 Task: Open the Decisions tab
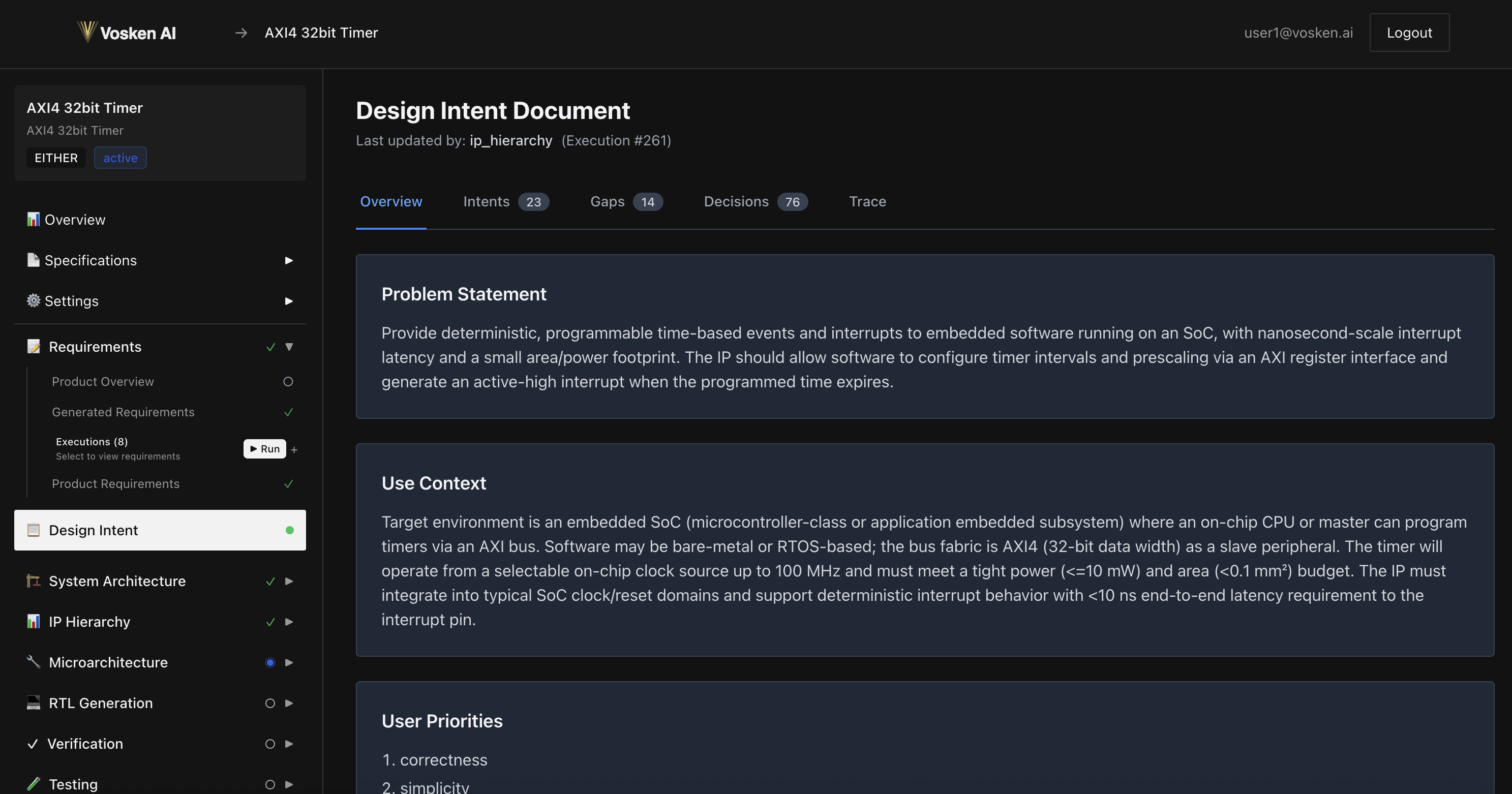point(736,201)
